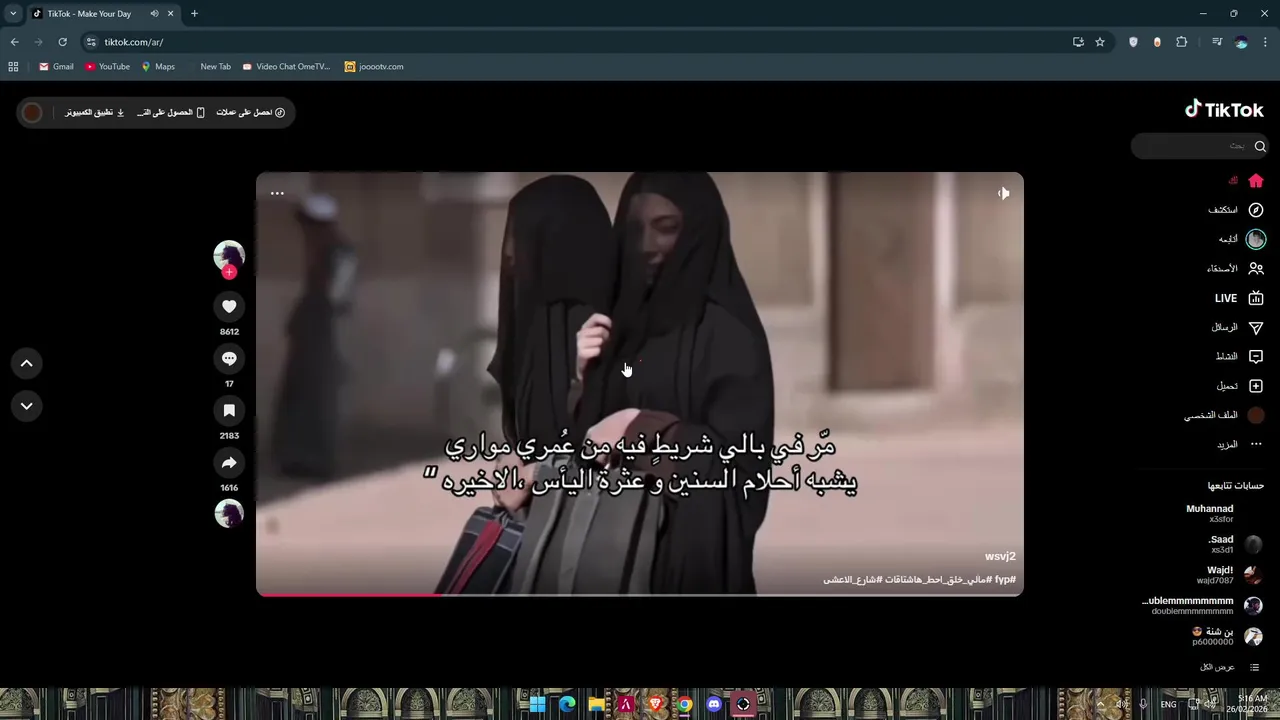Go back with Chrome's back arrow
The image size is (1280, 720).
(x=14, y=42)
